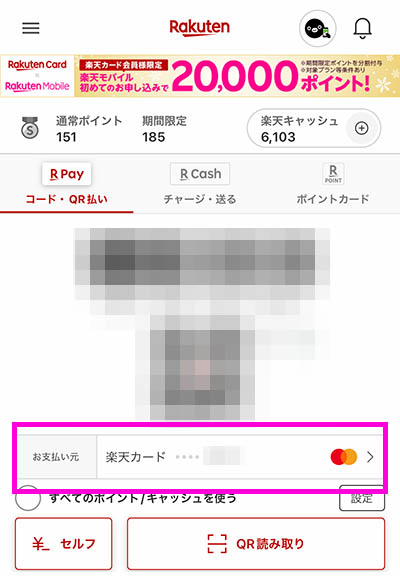Image resolution: width=400 pixels, height=580 pixels.
Task: Tap the 設定 button
Action: pos(362,498)
